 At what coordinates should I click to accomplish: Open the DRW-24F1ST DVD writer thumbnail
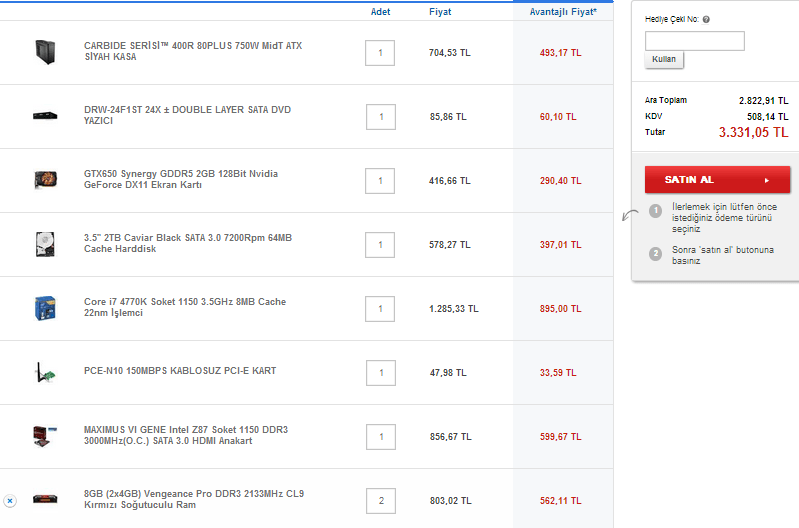45,116
